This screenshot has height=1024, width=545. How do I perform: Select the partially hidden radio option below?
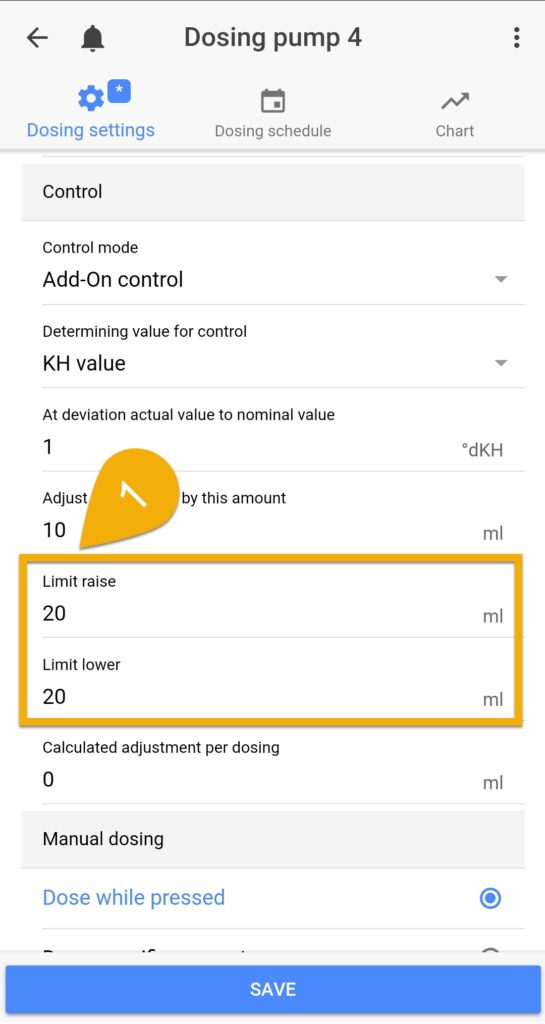tap(490, 953)
